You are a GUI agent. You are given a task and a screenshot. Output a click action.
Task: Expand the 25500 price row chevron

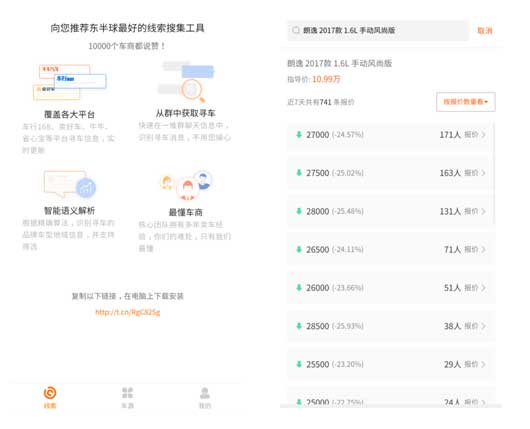(x=483, y=364)
